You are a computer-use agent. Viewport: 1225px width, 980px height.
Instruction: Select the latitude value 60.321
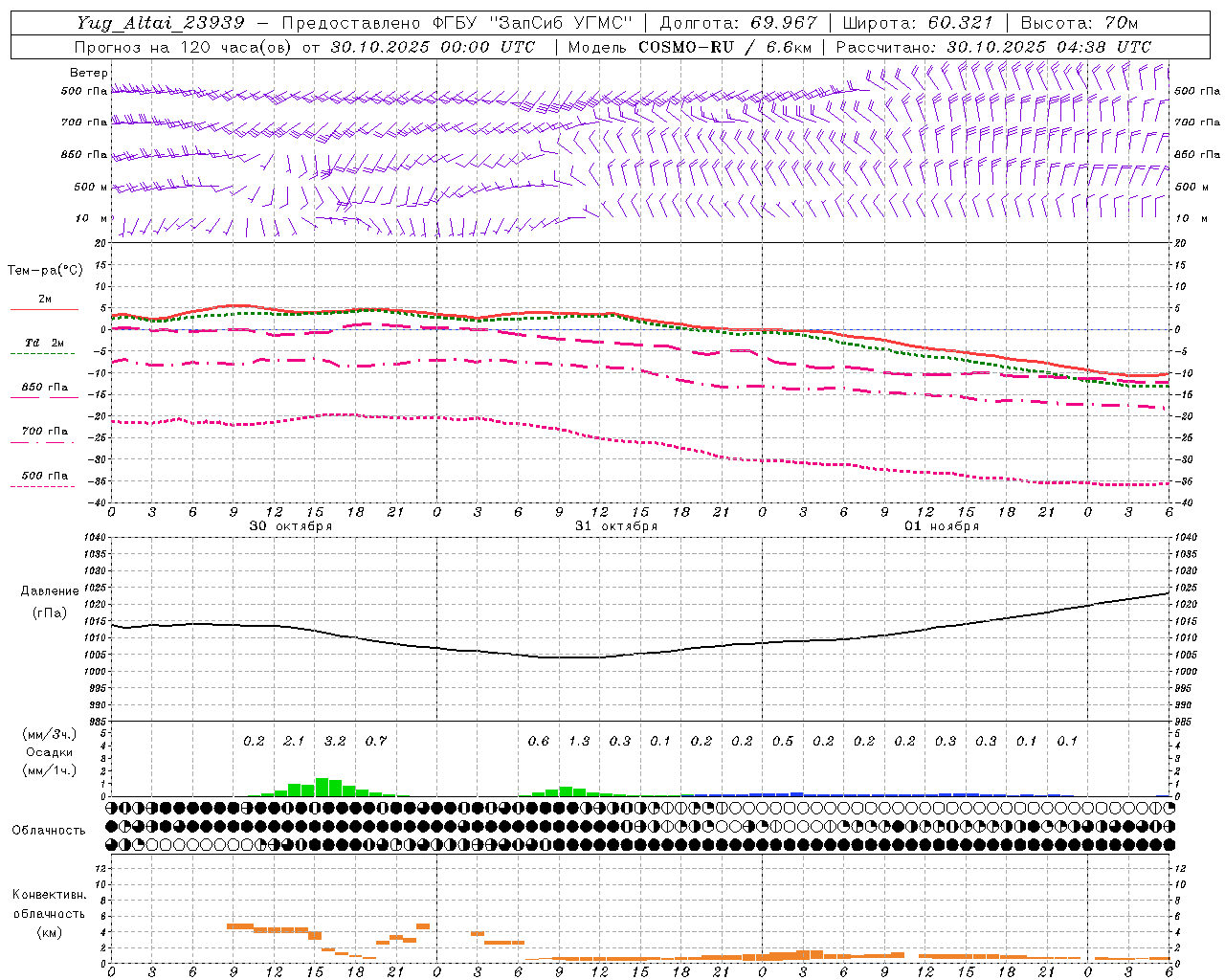(961, 23)
